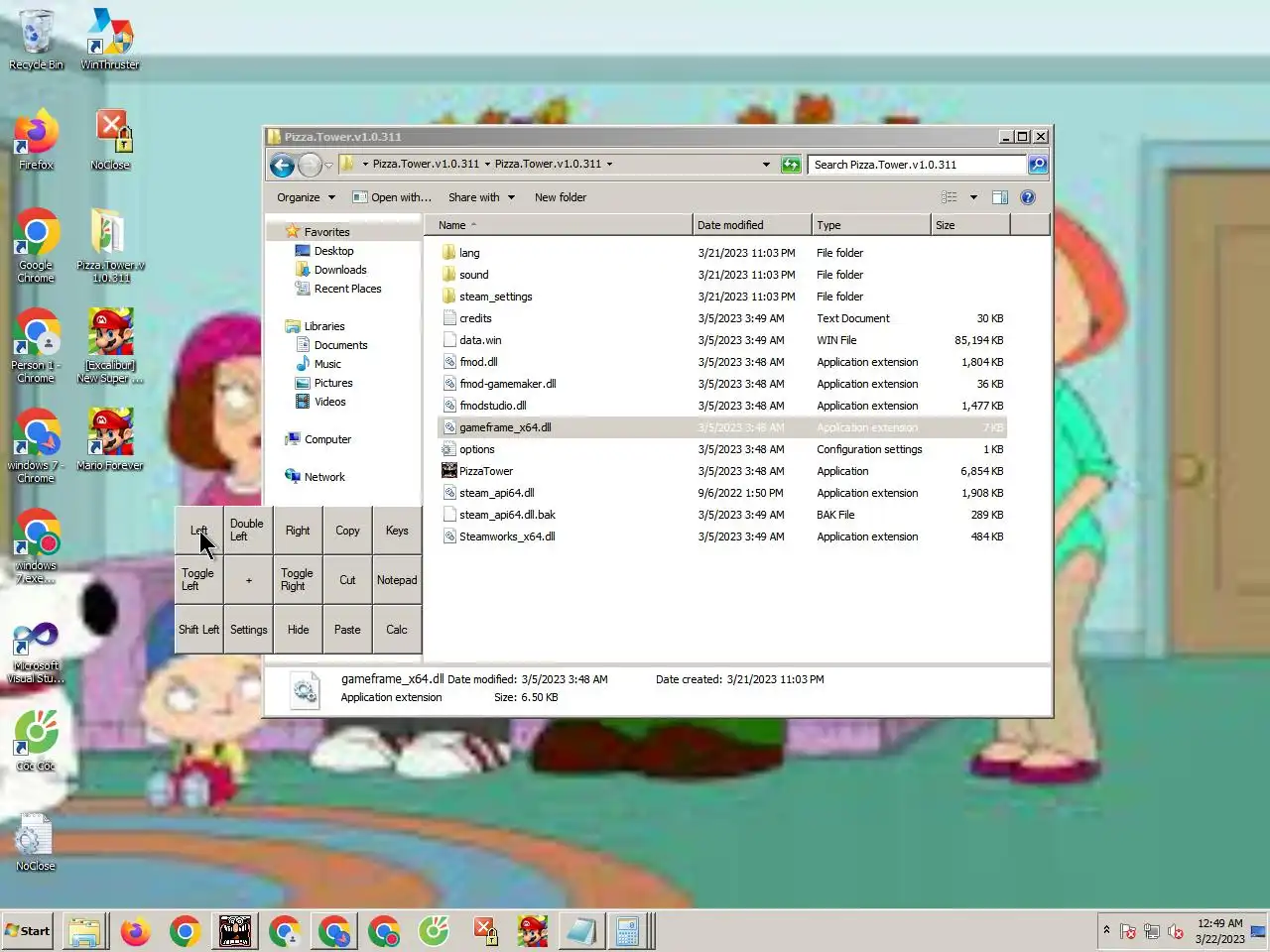Open Pizza.Tower.v1.0.311 zip on desktop

110,245
